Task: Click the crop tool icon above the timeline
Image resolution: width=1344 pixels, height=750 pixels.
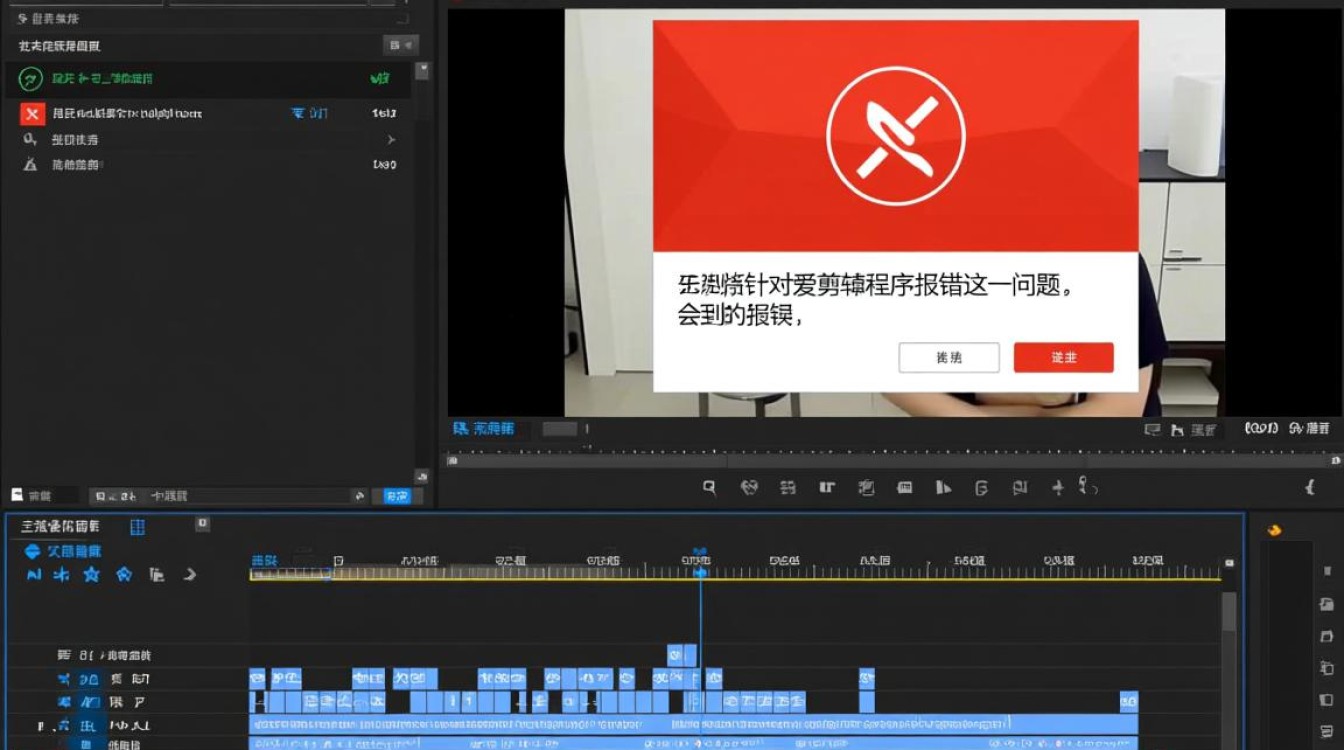Action: (x=827, y=487)
